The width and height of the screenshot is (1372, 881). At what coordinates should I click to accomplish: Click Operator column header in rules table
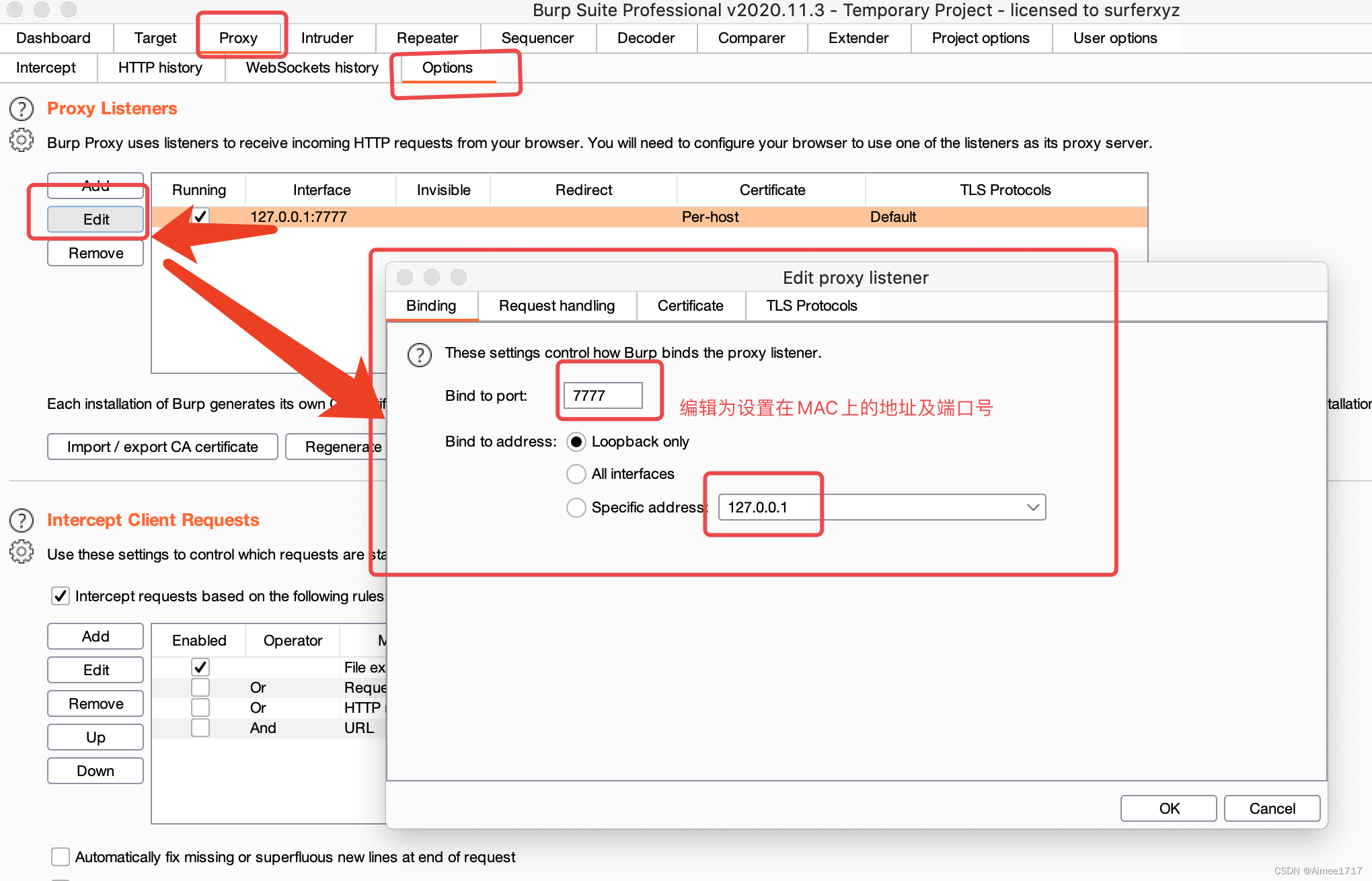[x=293, y=640]
